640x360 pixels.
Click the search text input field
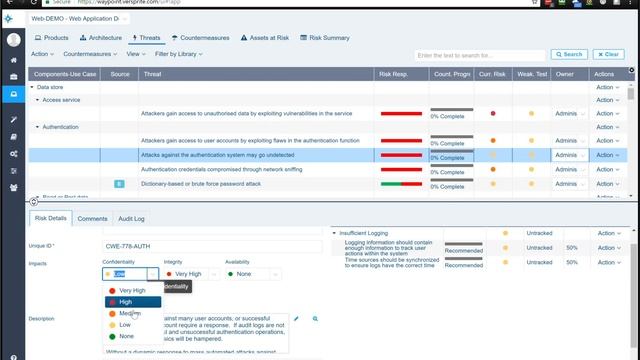pyautogui.click(x=480, y=55)
